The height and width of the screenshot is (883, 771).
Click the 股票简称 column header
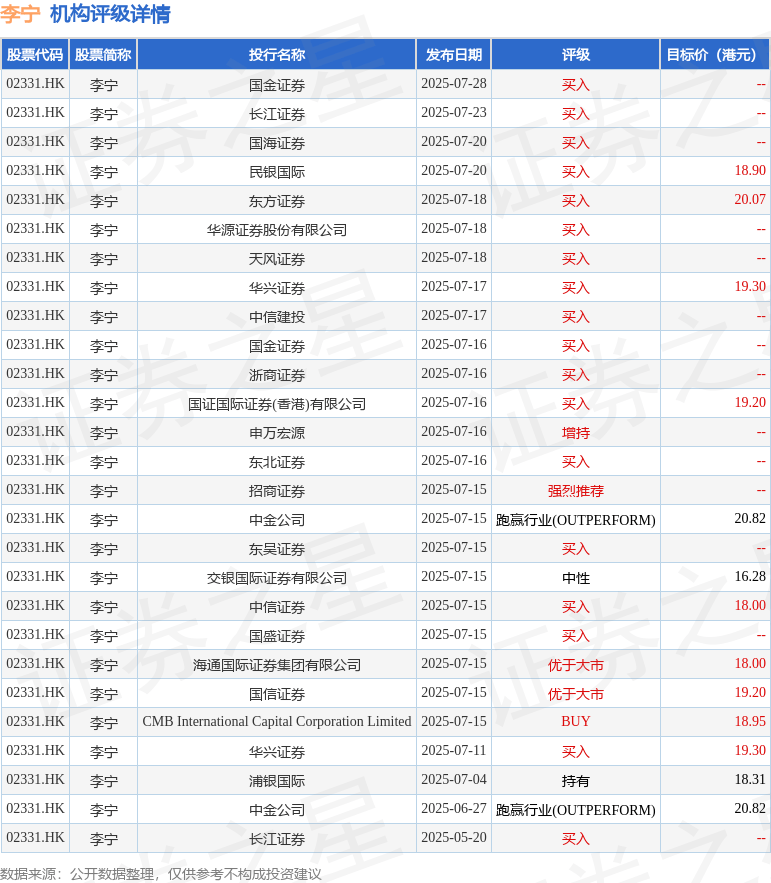[x=103, y=55]
